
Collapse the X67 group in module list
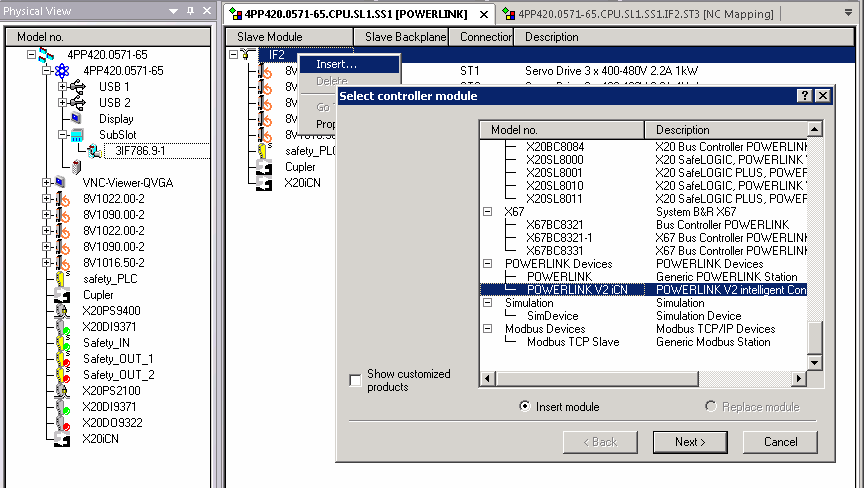click(x=488, y=212)
